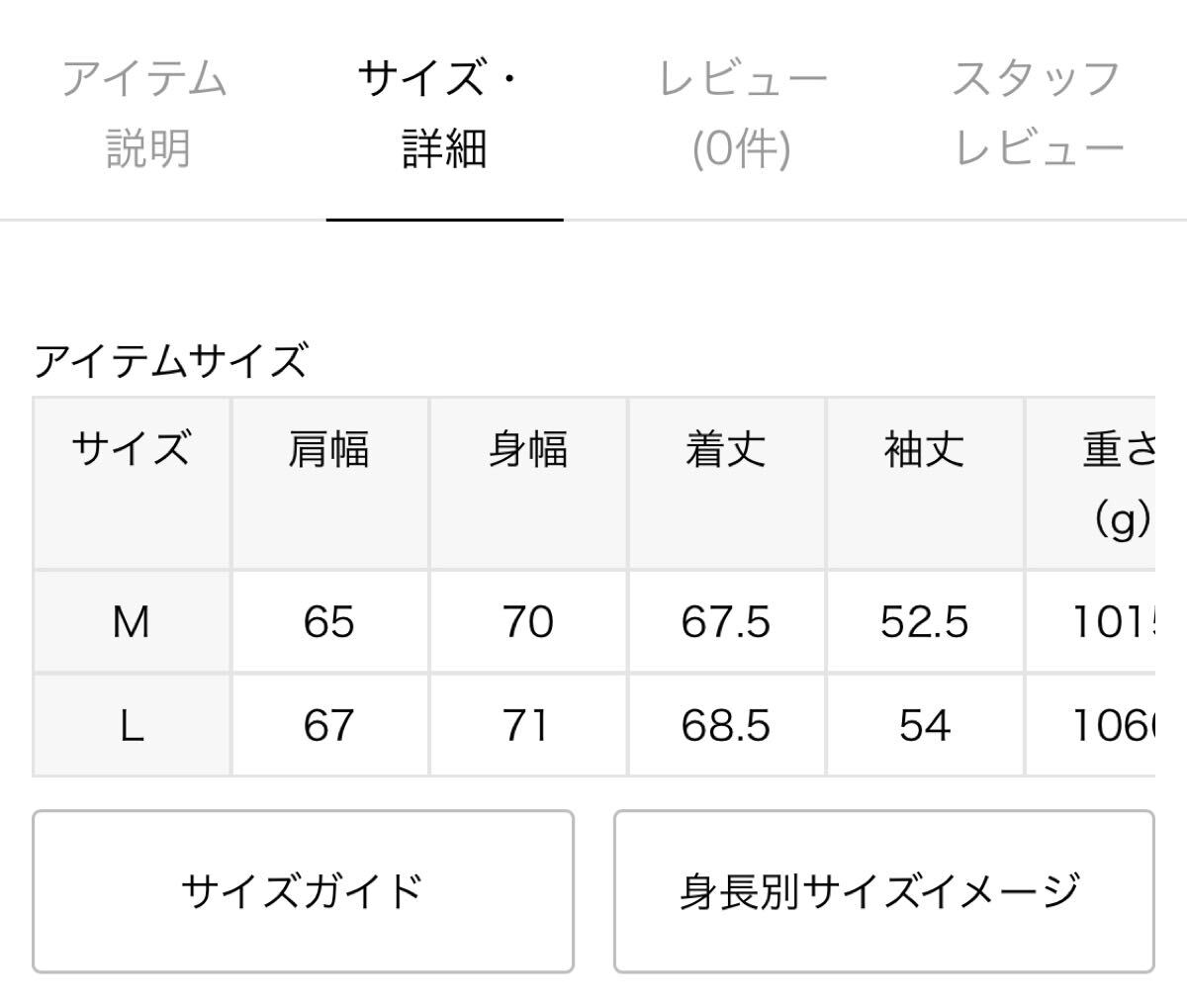This screenshot has height=1008, width=1187.
Task: Tap the L length value 68.5
Action: [726, 726]
